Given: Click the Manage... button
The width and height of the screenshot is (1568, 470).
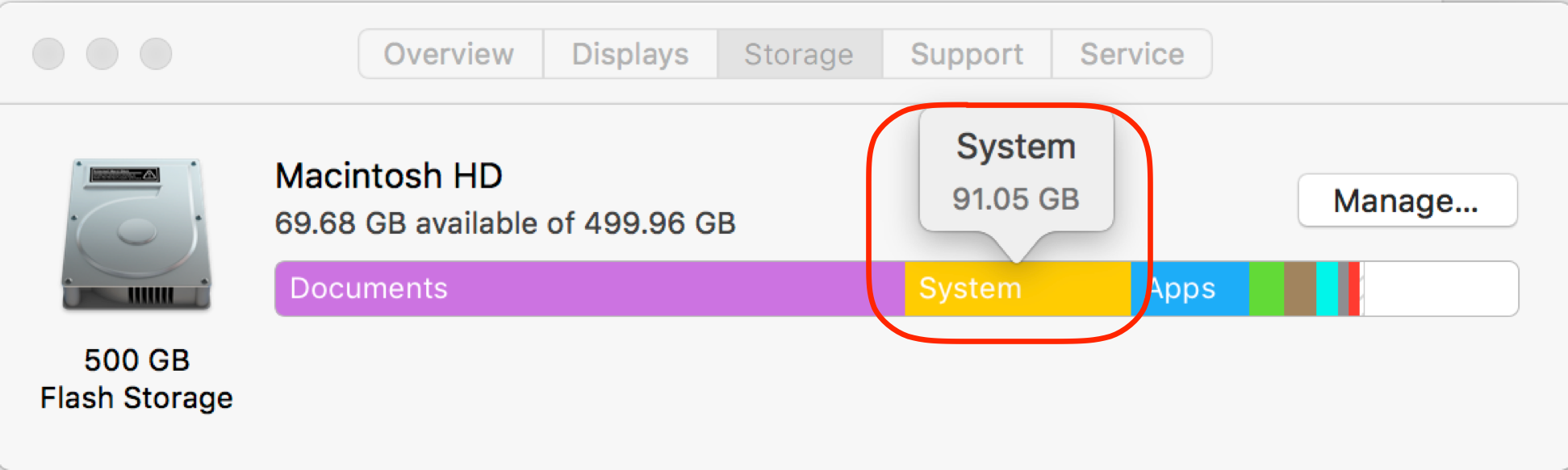Looking at the screenshot, I should point(1407,201).
